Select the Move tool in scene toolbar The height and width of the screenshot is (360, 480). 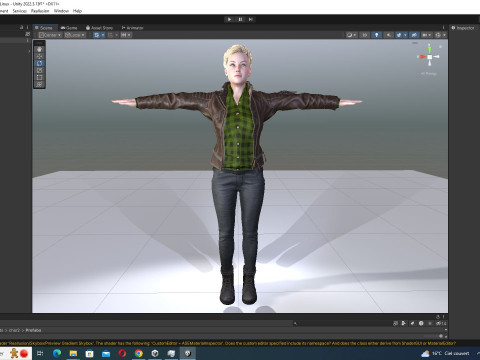point(39,56)
